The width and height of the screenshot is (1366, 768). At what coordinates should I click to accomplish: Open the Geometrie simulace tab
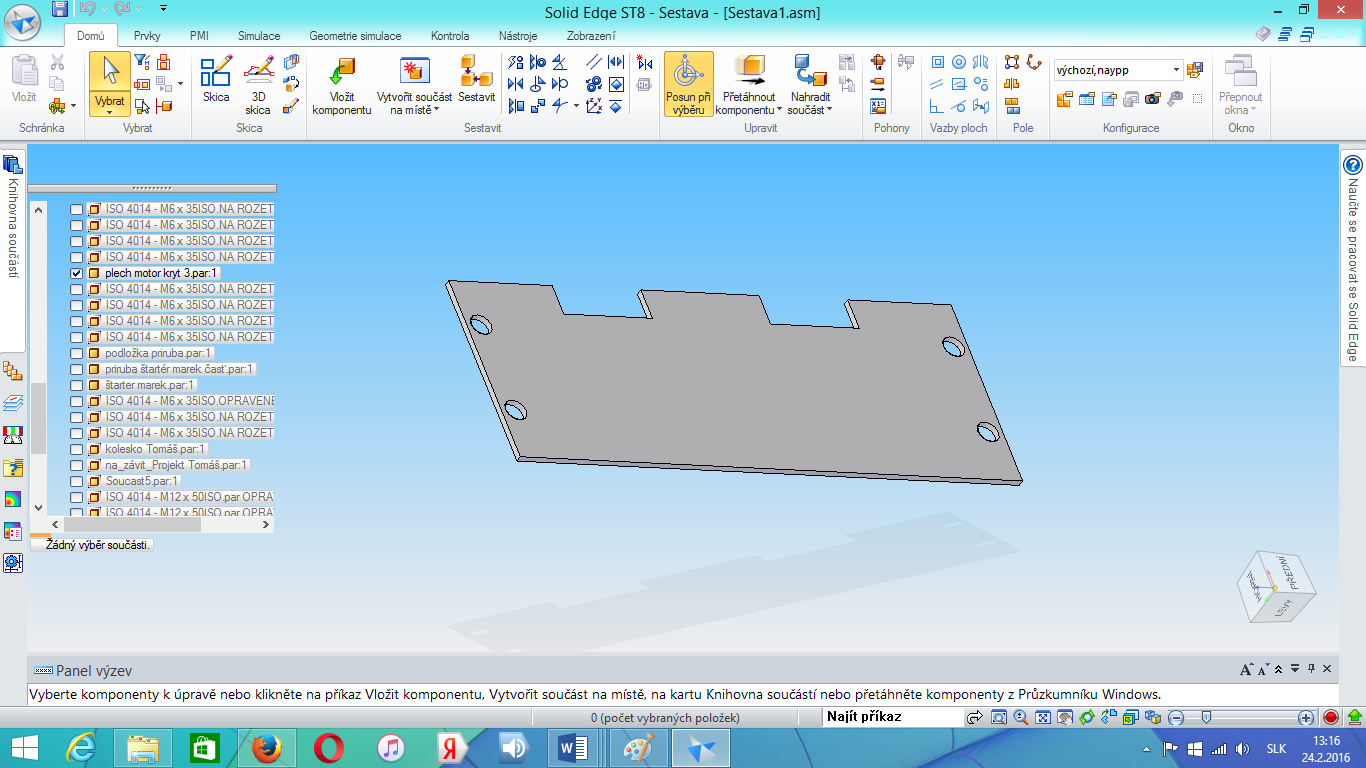point(355,36)
